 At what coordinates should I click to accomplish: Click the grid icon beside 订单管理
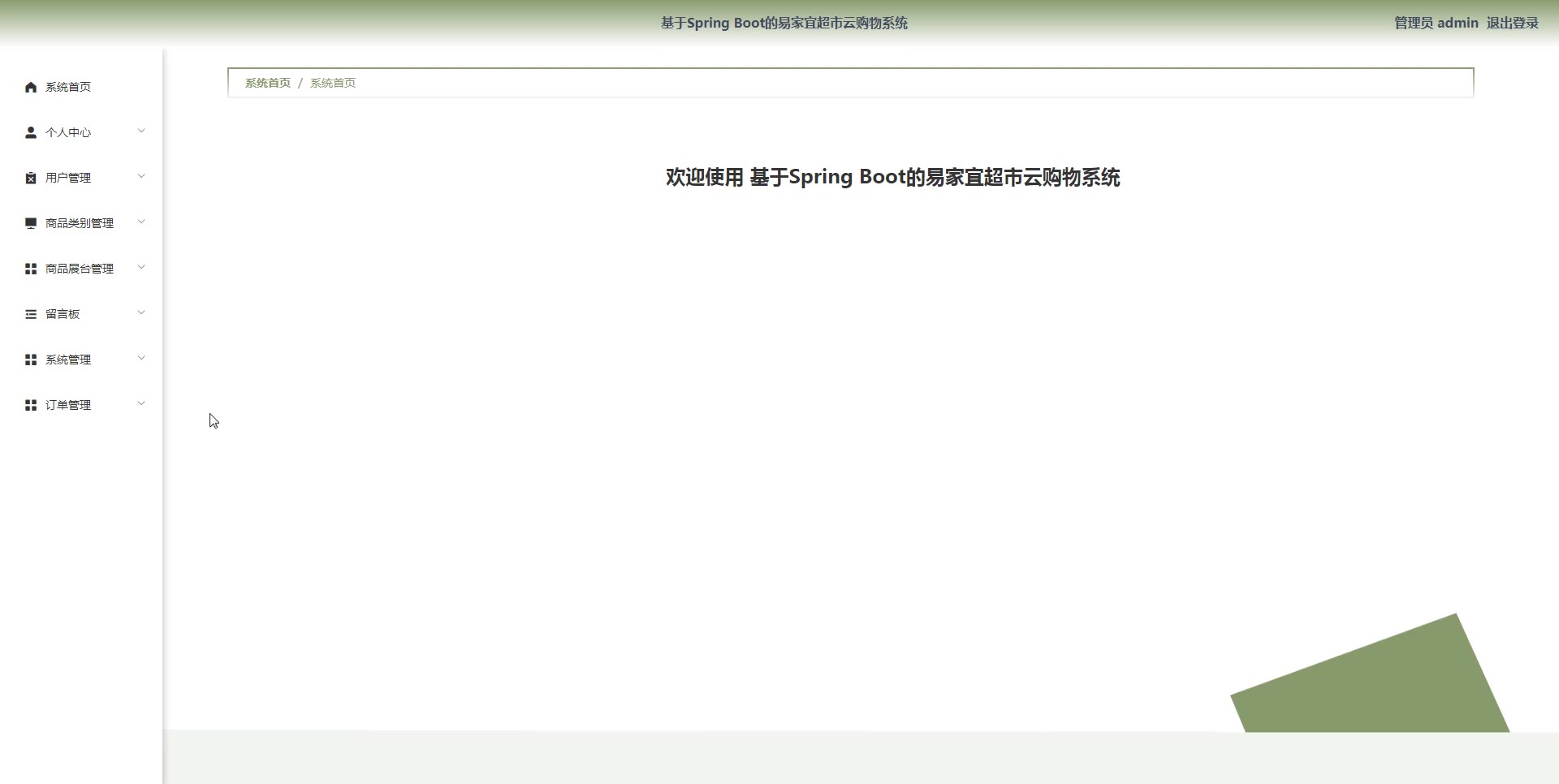(31, 405)
